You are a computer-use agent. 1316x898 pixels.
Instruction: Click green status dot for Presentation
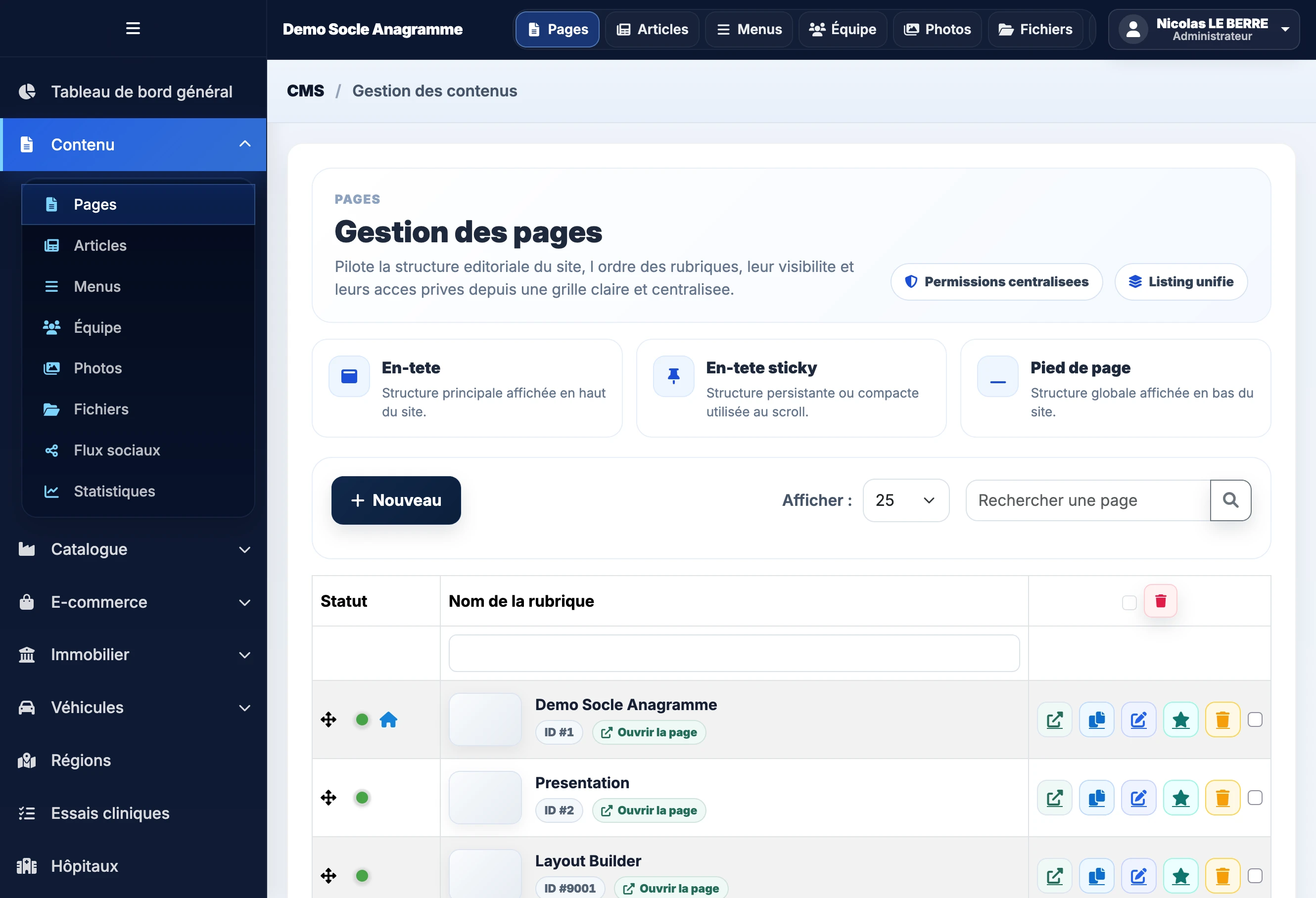(x=362, y=798)
